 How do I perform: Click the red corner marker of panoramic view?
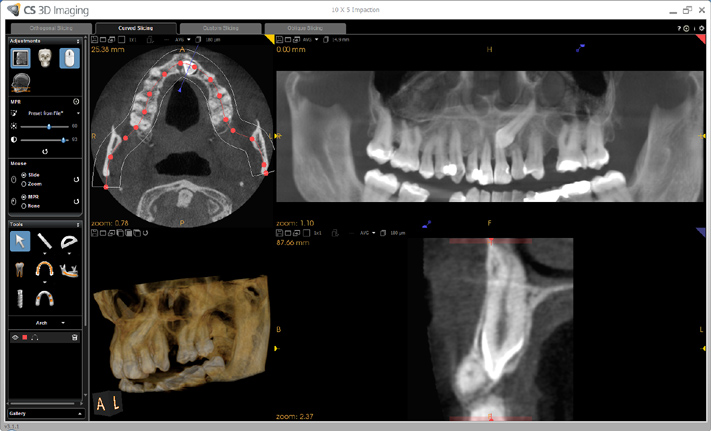[701, 39]
